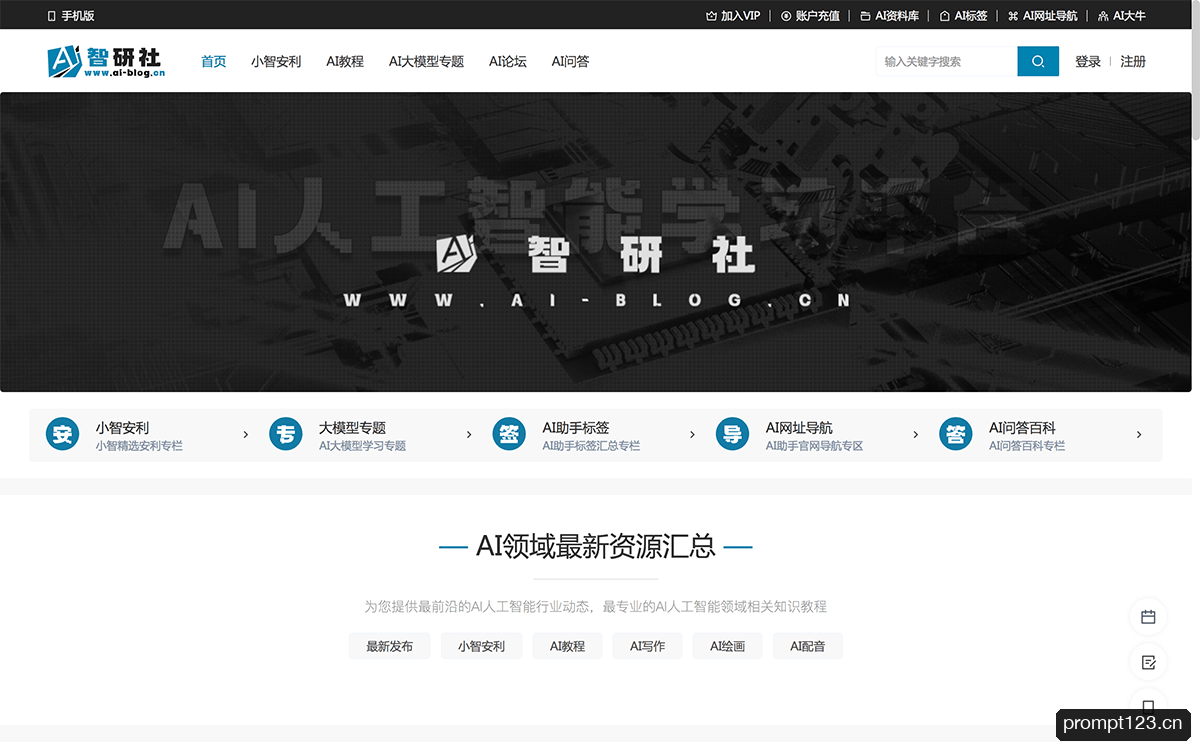Viewport: 1200px width, 750px height.
Task: Click the 导 round icon for AI网址导航
Action: point(732,434)
